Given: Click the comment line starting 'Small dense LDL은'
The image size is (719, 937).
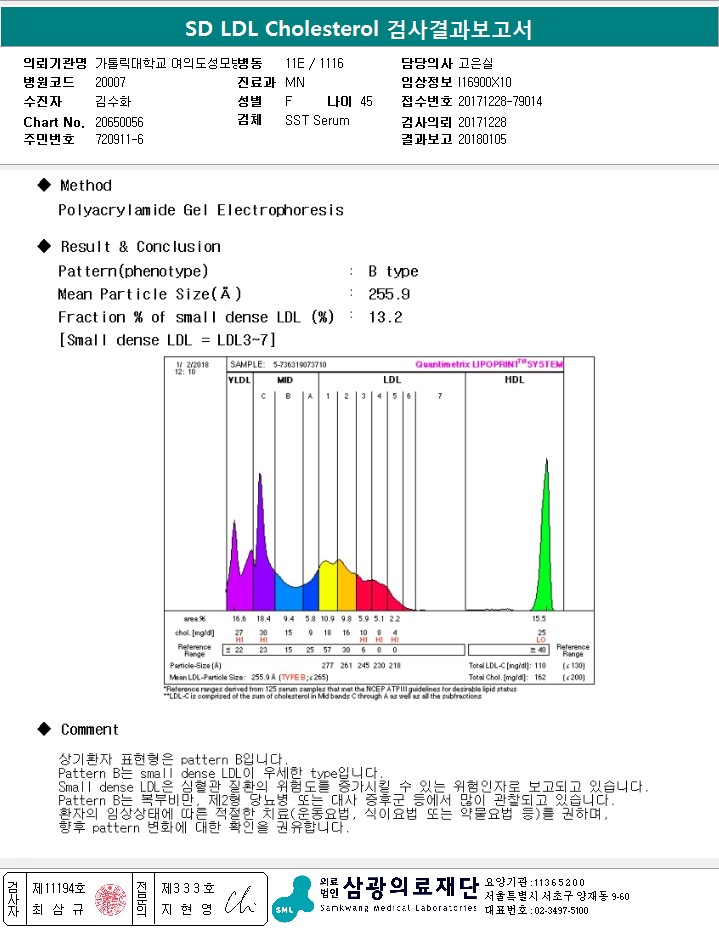Looking at the screenshot, I should click(353, 787).
